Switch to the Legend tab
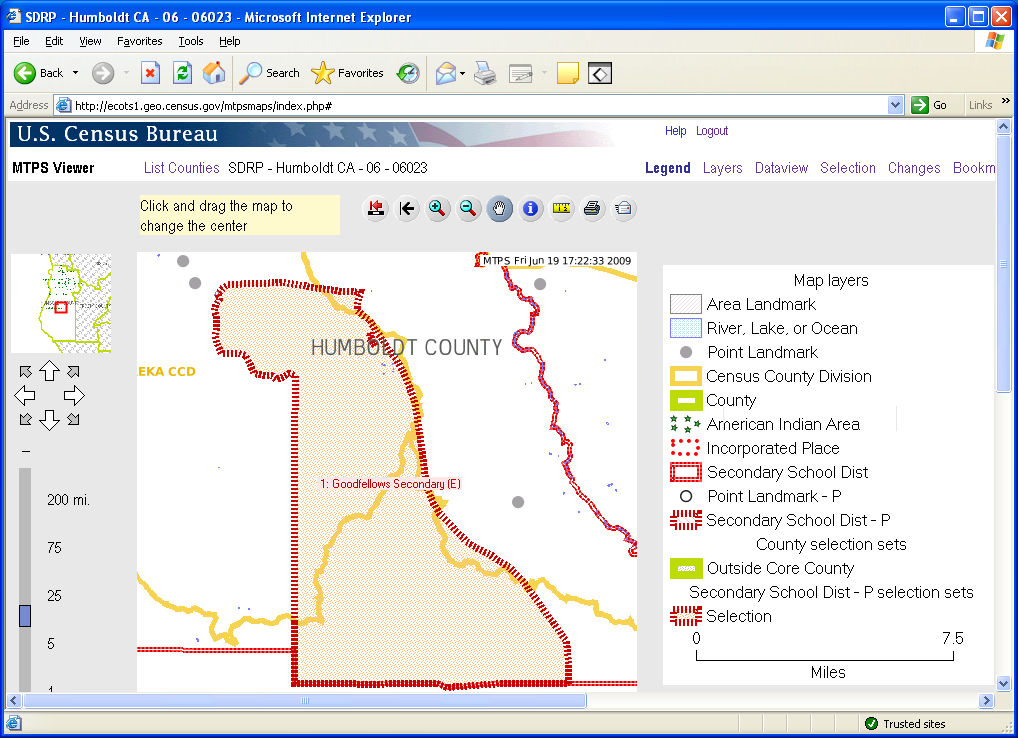The image size is (1018, 738). click(667, 168)
